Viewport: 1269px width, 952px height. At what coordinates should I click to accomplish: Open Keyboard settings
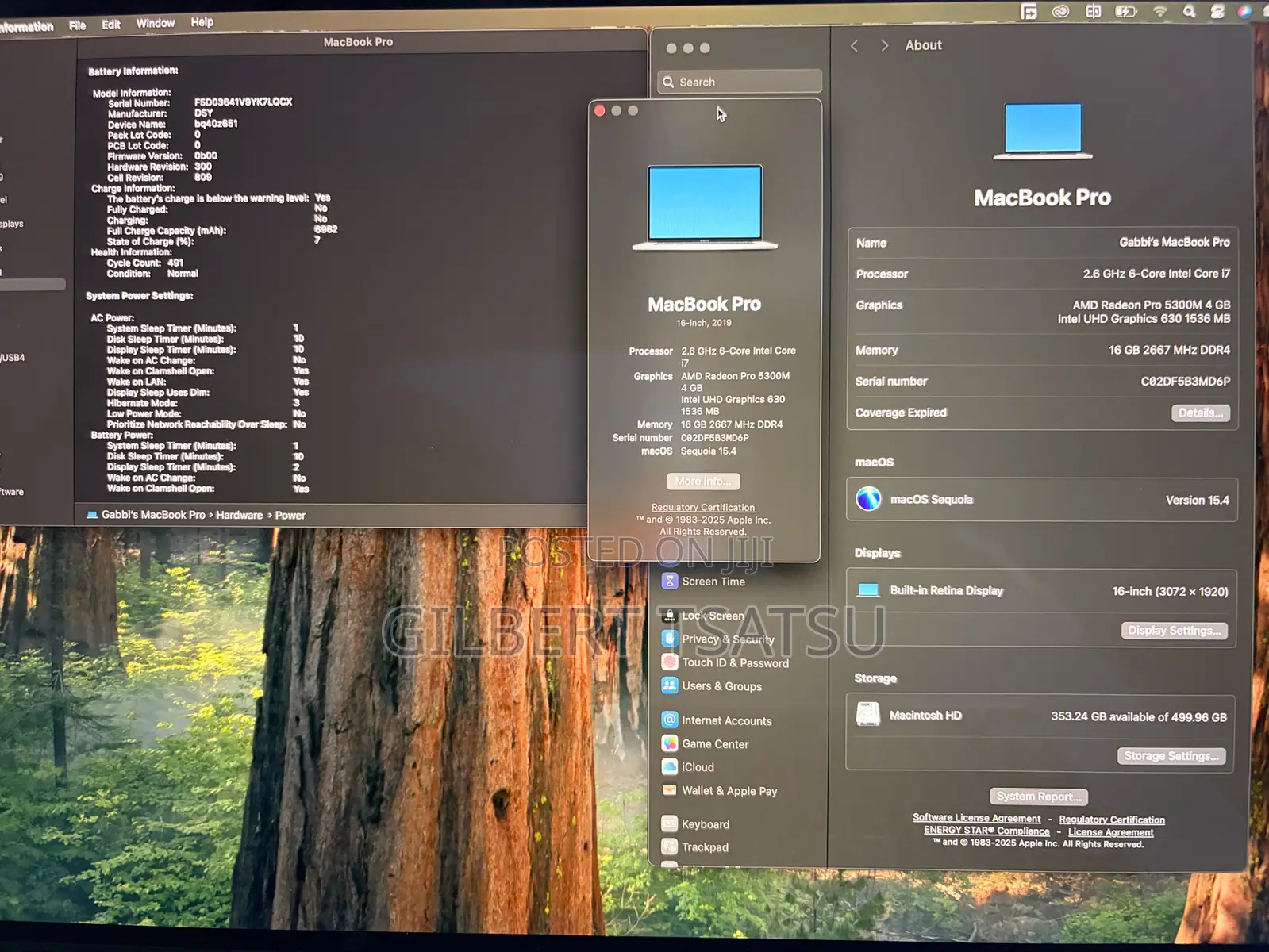coord(696,824)
